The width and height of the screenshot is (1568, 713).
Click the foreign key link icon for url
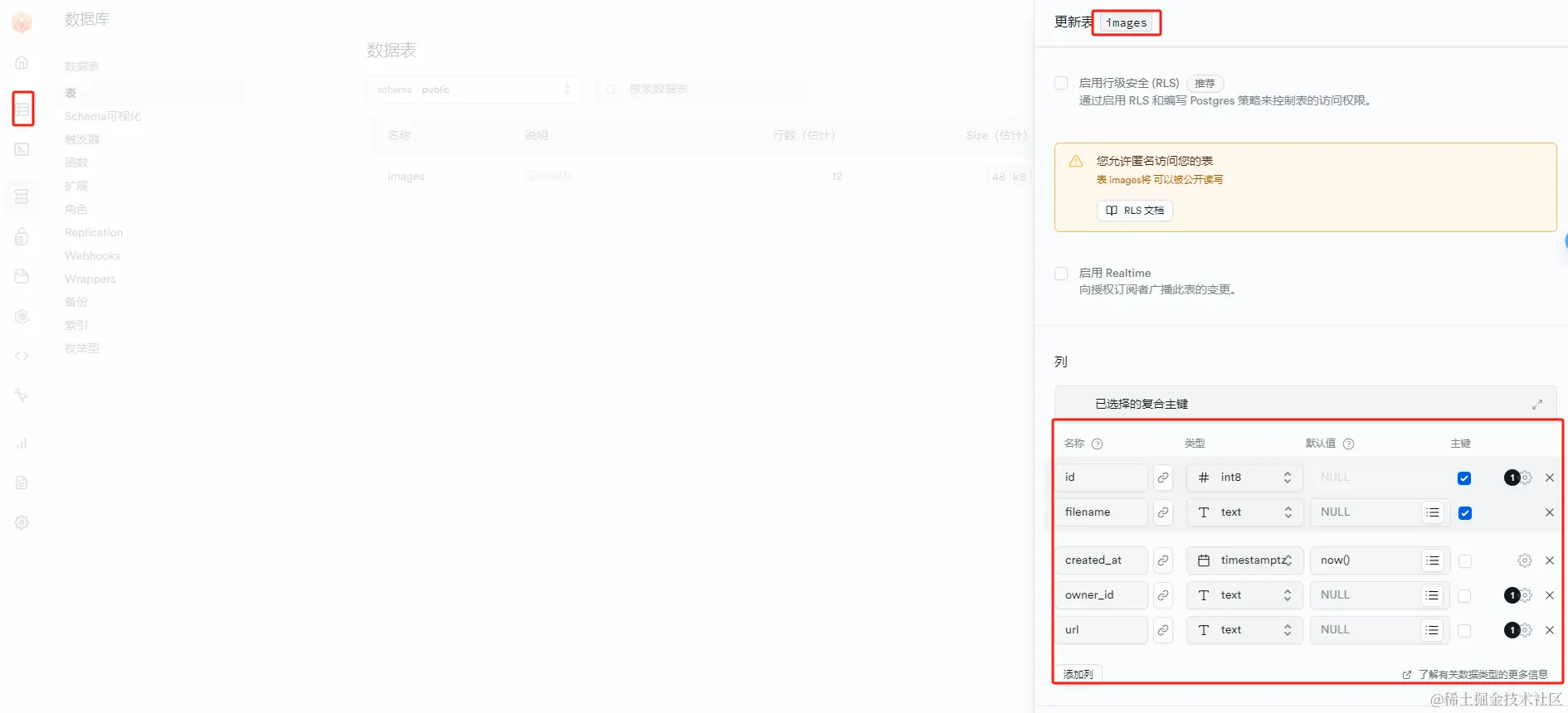coord(1163,630)
